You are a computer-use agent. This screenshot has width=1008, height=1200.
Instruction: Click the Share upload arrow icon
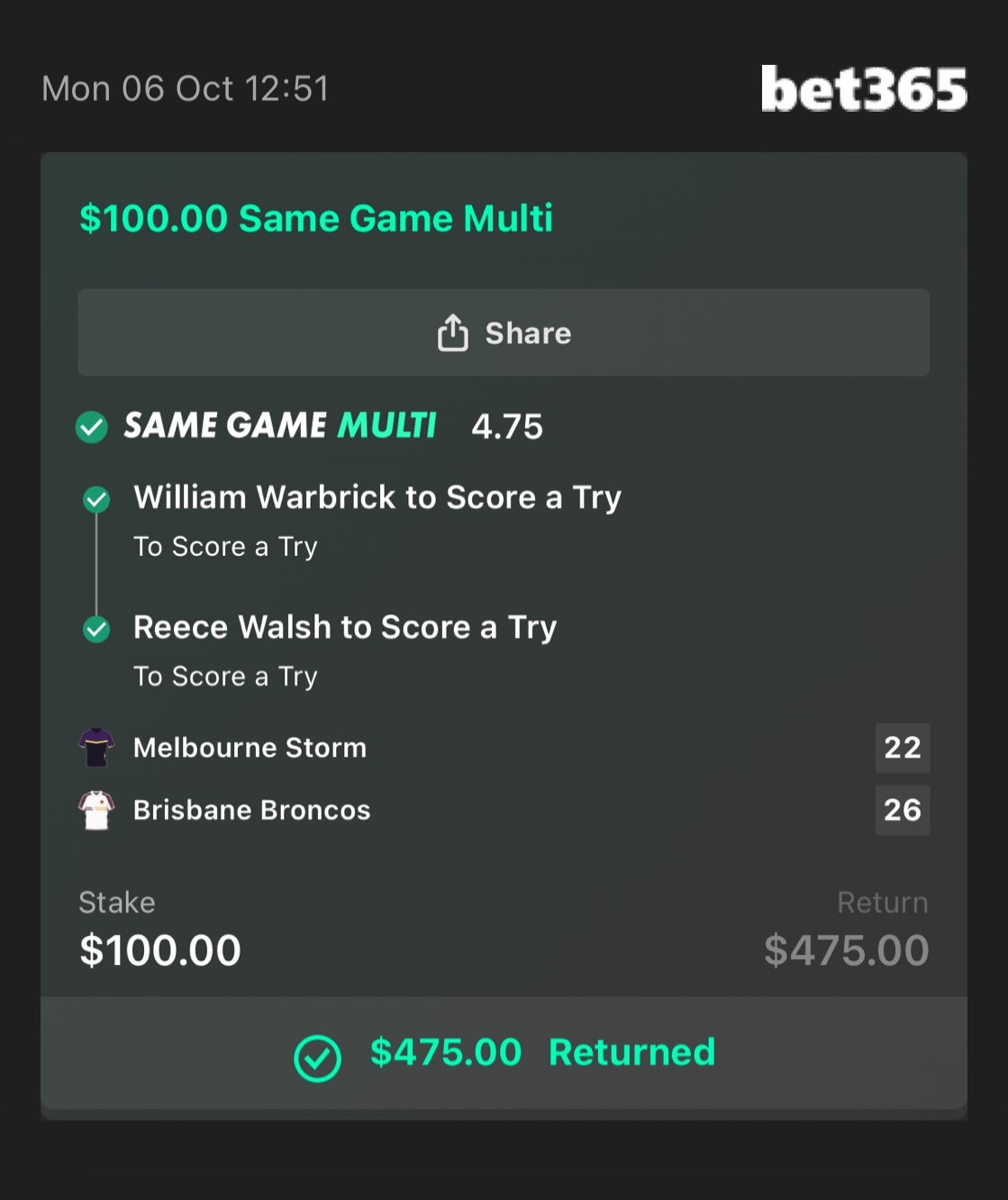(x=452, y=332)
